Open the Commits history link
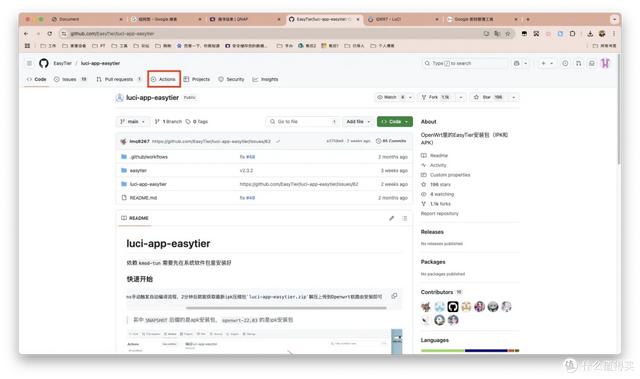This screenshot has width=640, height=379. coord(391,141)
